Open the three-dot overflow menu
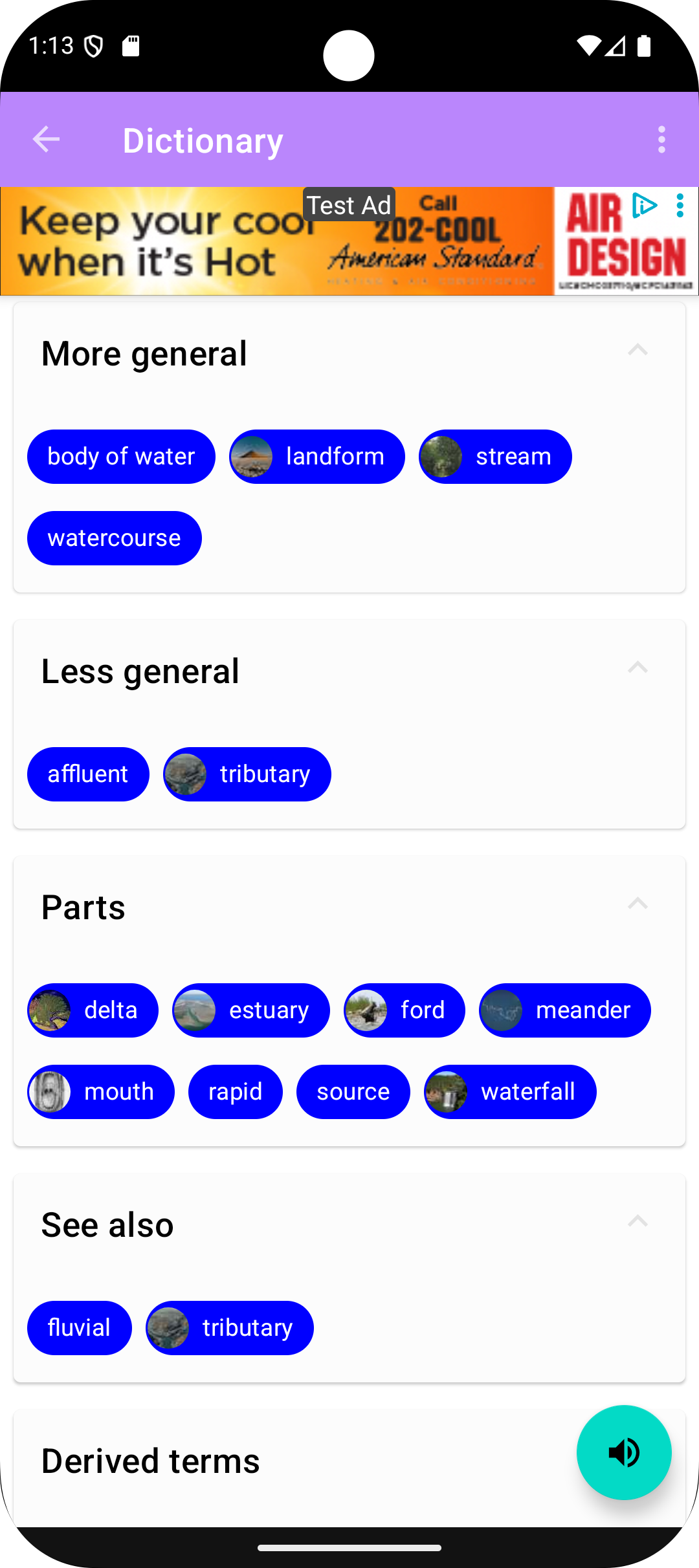 661,140
